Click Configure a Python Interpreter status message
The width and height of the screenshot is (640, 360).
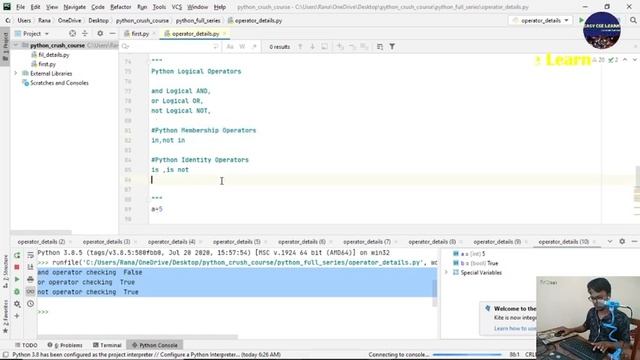tap(147, 355)
